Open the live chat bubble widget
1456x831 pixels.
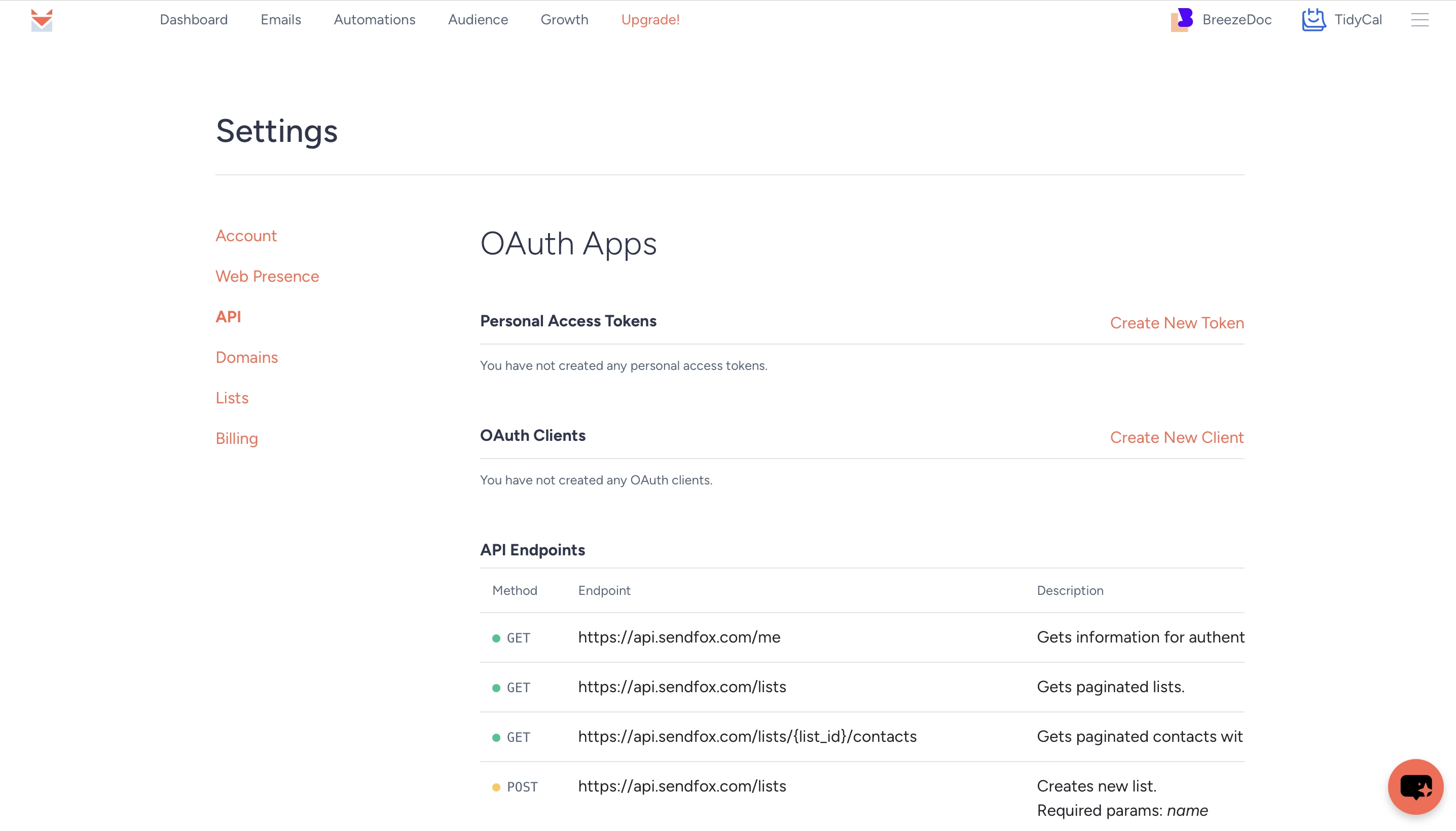[1415, 786]
